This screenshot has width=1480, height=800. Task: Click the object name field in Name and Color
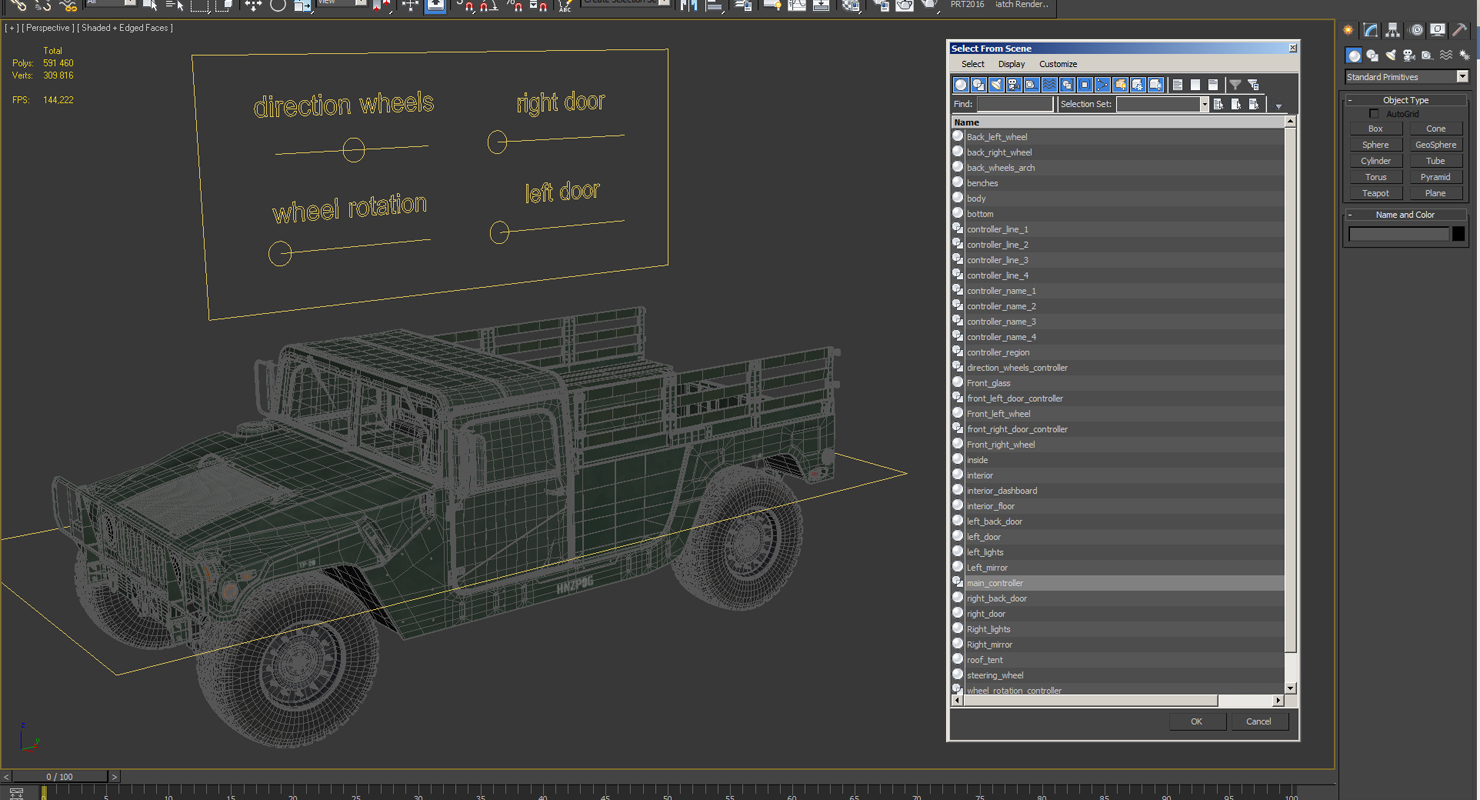click(x=1398, y=234)
